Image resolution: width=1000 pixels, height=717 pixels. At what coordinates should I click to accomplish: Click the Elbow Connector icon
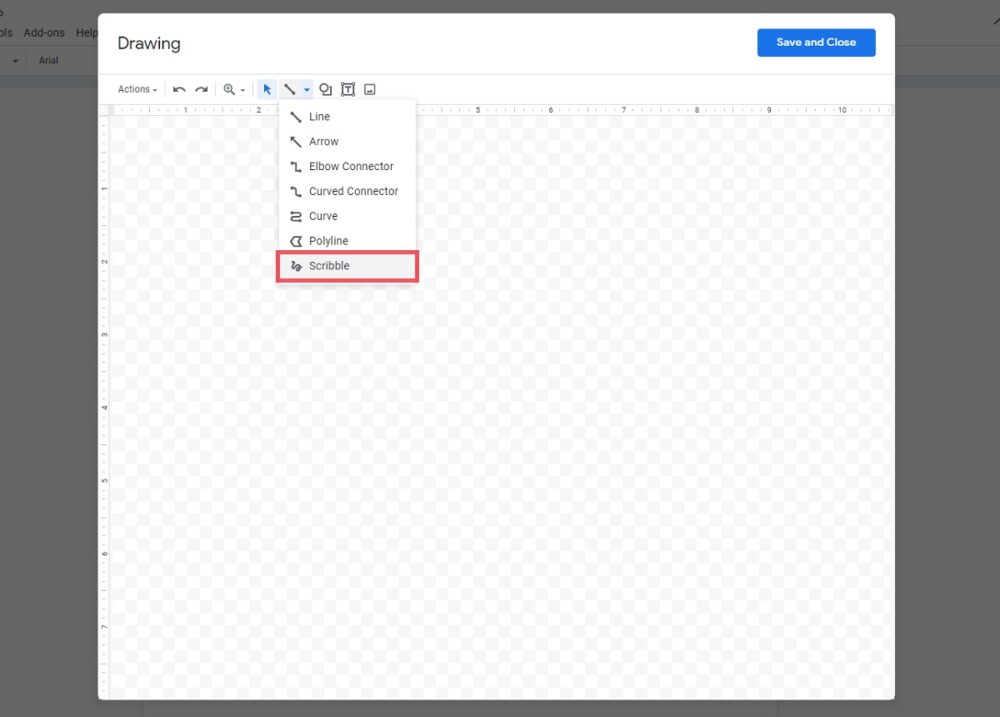296,167
